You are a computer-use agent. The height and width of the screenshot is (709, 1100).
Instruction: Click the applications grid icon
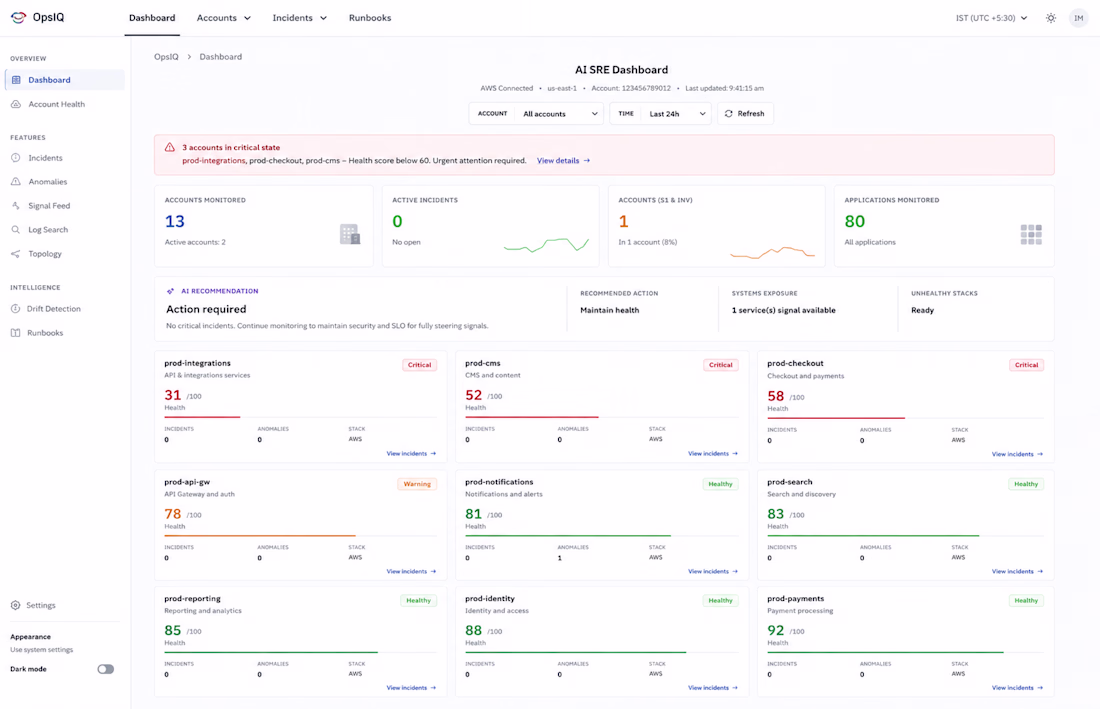[1031, 234]
